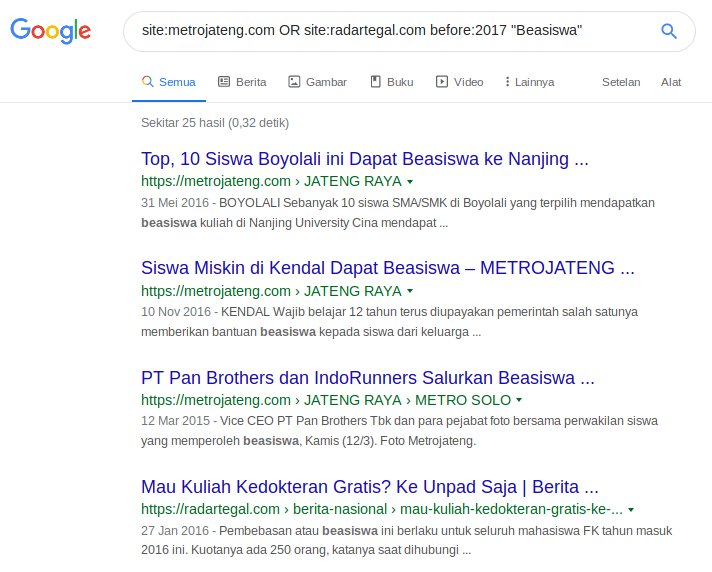
Task: Click the Semua magnifier icon
Action: (x=148, y=82)
